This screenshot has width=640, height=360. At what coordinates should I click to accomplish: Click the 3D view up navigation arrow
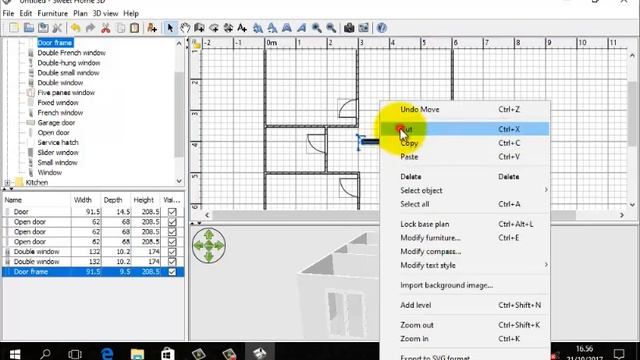209,235
